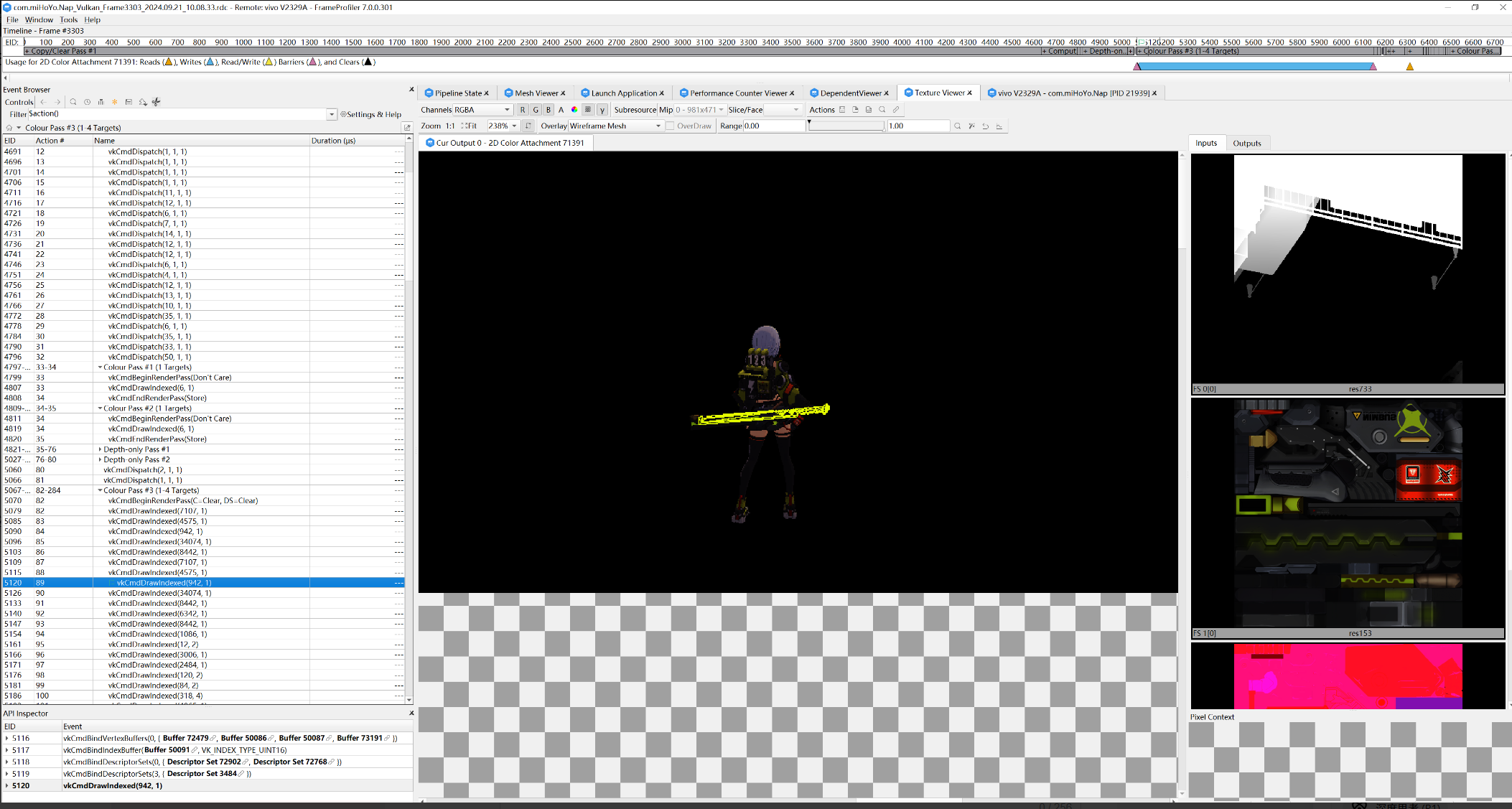Open goto pixel search in Actions
Viewport: 1512px width, 809px height.
[882, 109]
